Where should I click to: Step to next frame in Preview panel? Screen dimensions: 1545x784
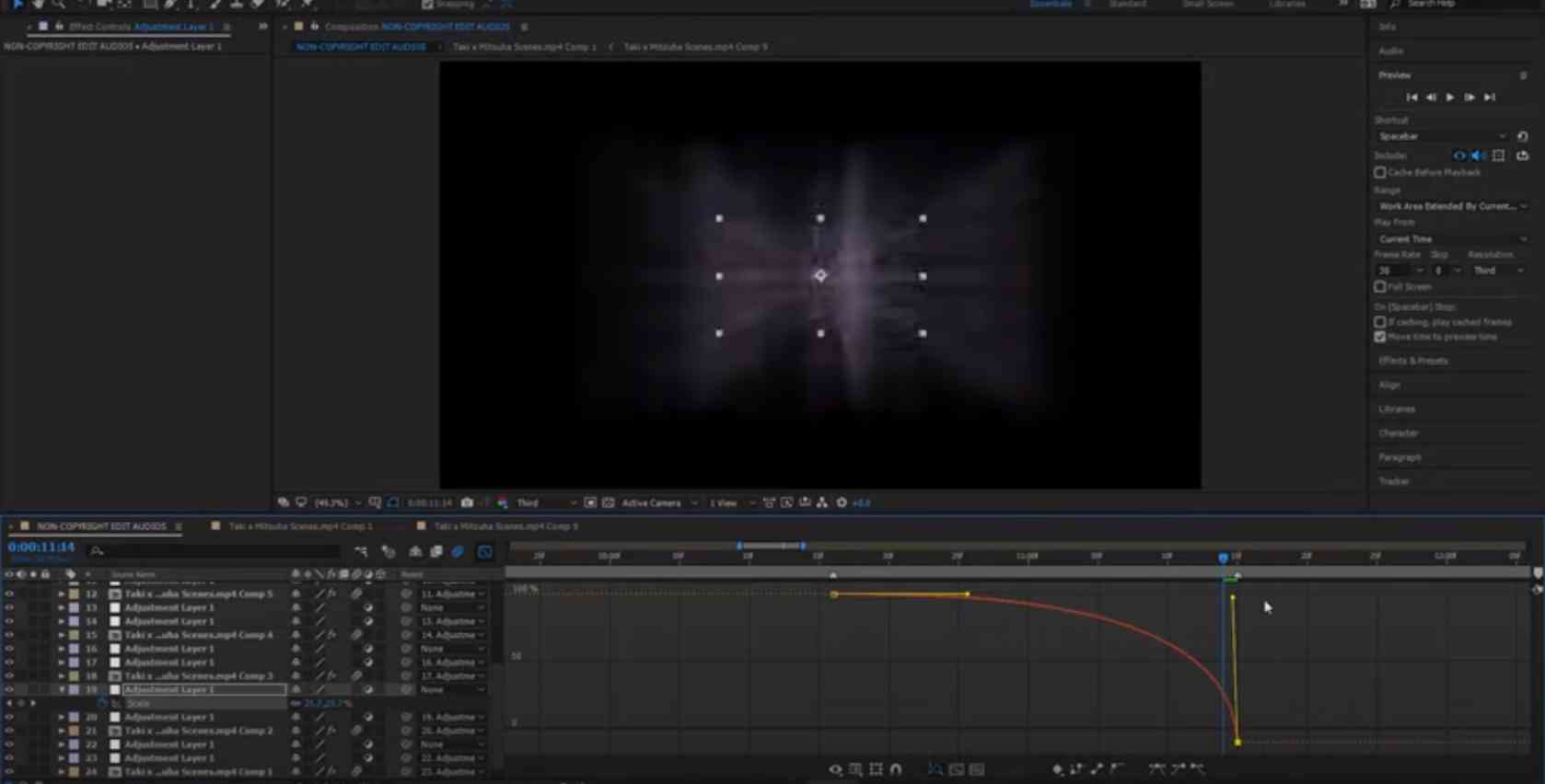[1469, 98]
